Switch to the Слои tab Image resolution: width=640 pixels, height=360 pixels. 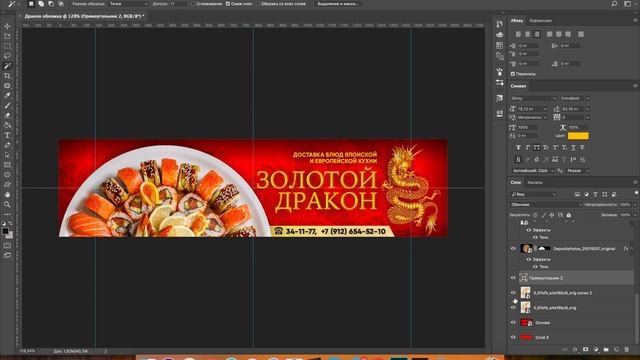(x=516, y=182)
